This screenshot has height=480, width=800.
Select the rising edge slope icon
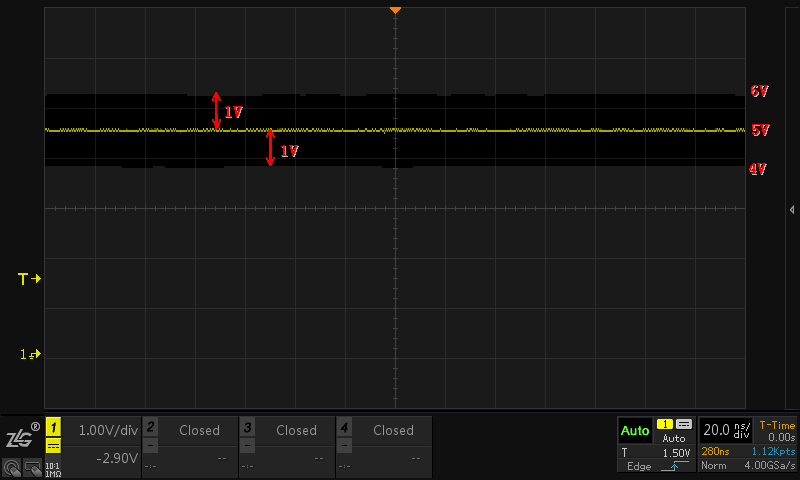674,466
